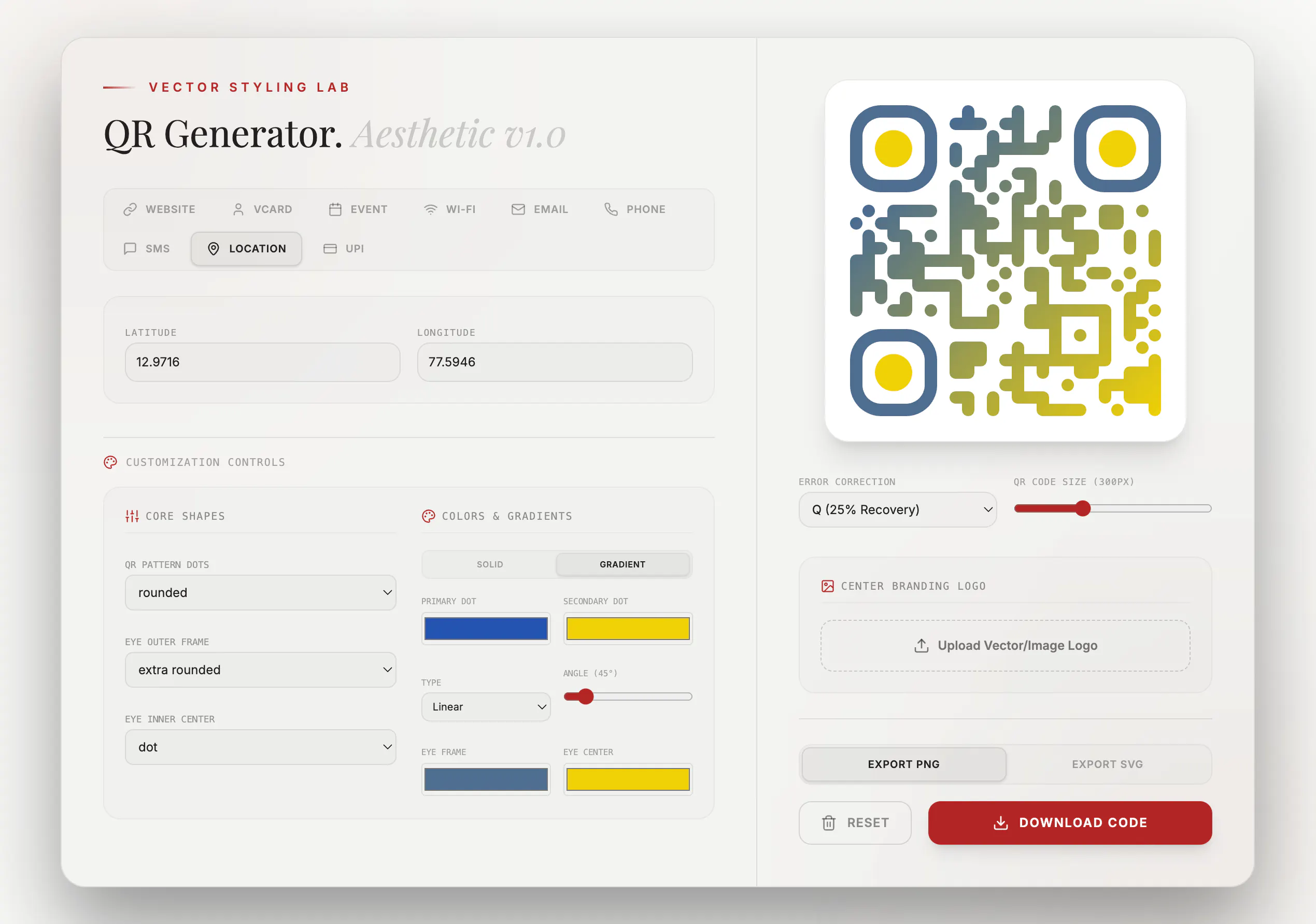Screen dimensions: 1316x924
Task: Click the Download Code button
Action: coord(1070,822)
